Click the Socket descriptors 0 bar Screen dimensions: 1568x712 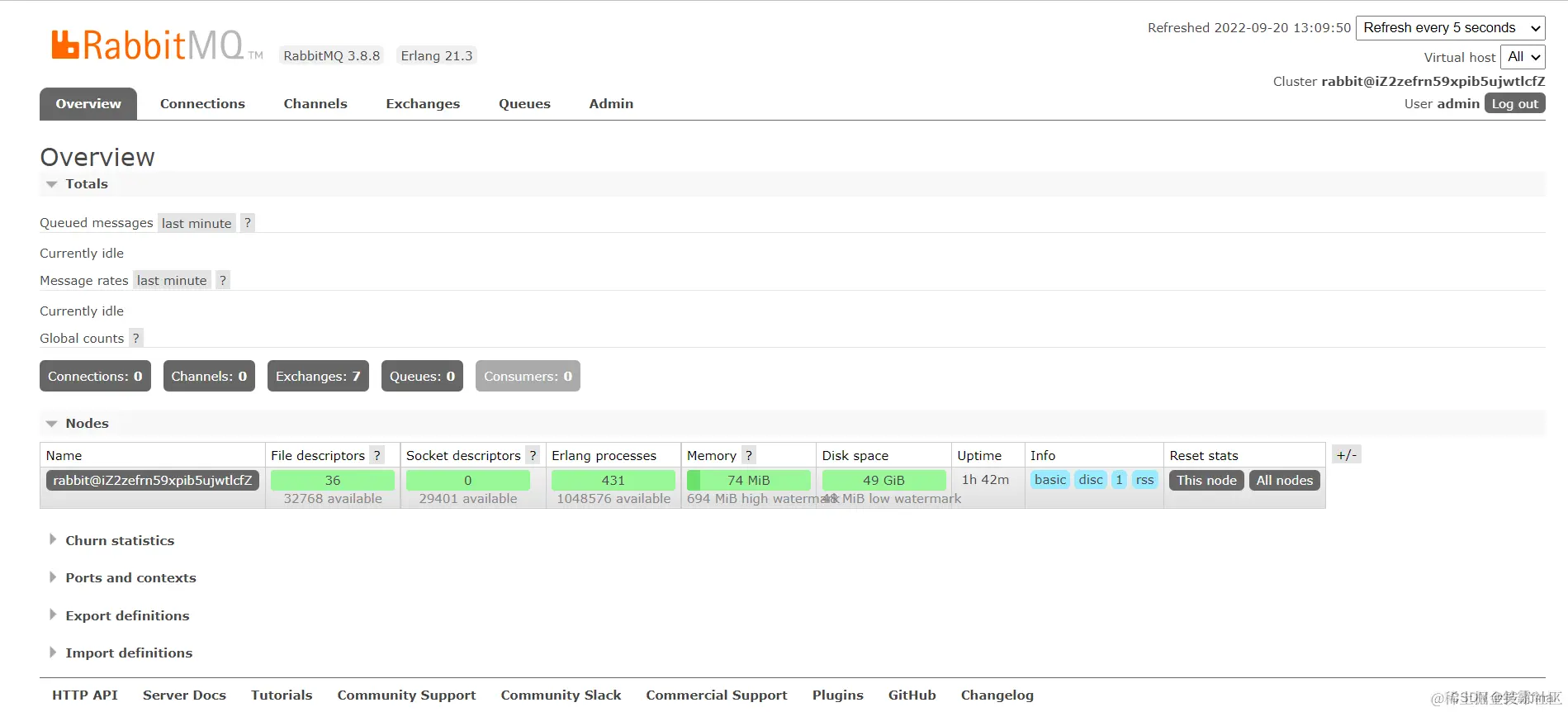click(x=468, y=481)
